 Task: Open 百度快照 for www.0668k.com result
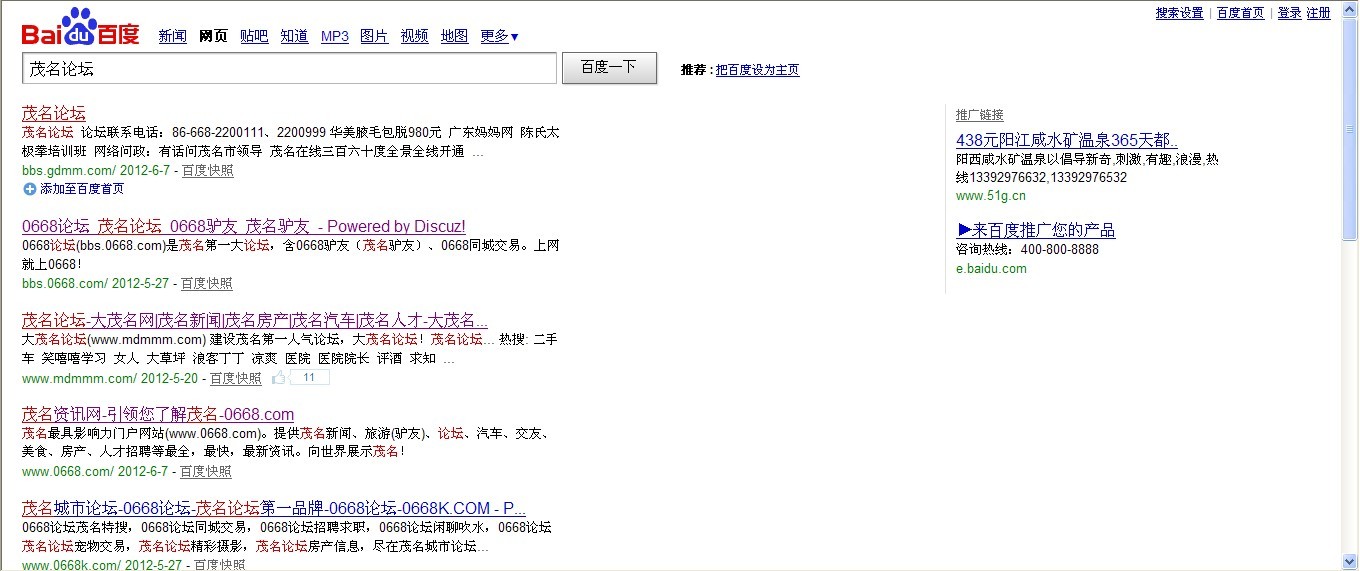click(219, 565)
